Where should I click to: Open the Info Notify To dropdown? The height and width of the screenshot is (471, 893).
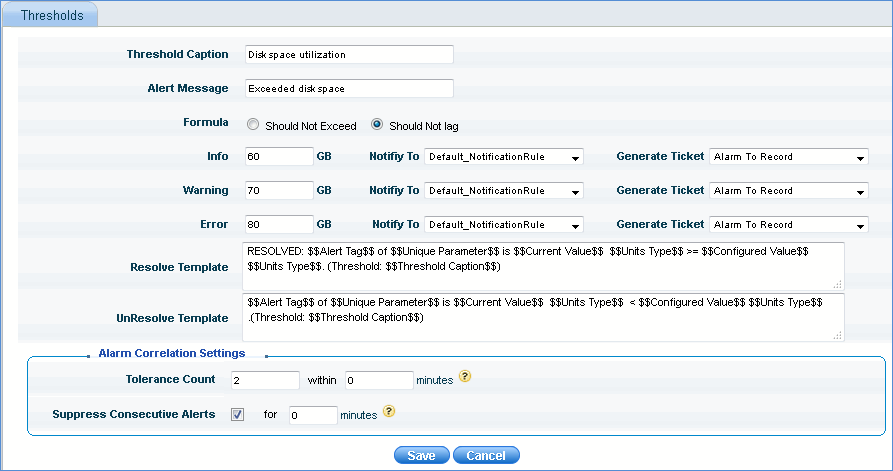[504, 157]
